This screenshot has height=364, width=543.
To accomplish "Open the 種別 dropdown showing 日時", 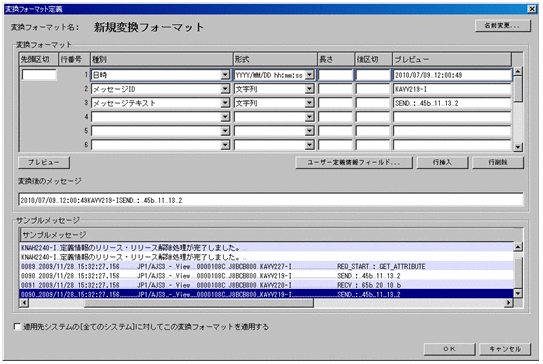I will tap(225, 75).
